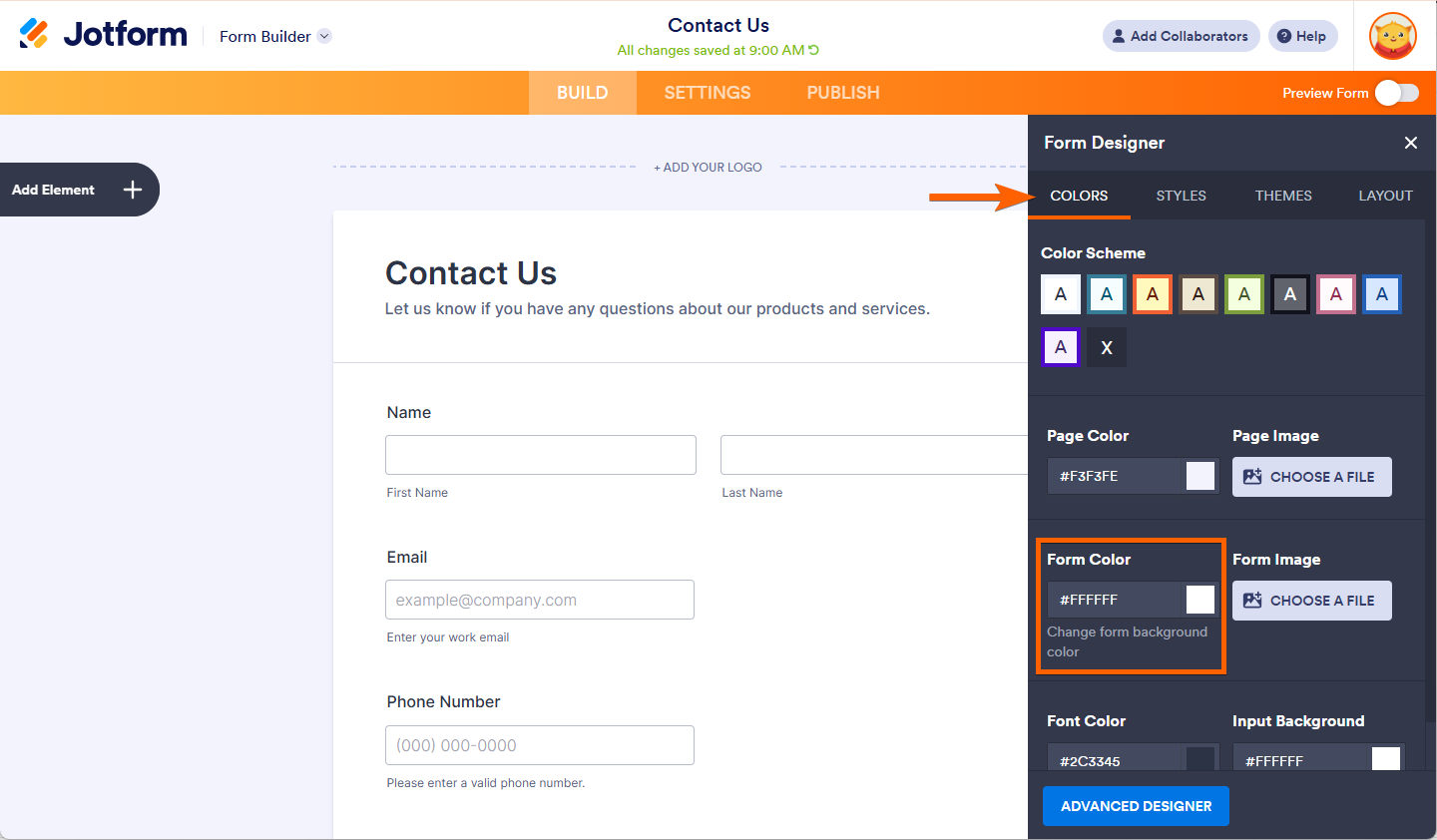Open the Page Color swatch picker
1437x840 pixels.
(1200, 476)
